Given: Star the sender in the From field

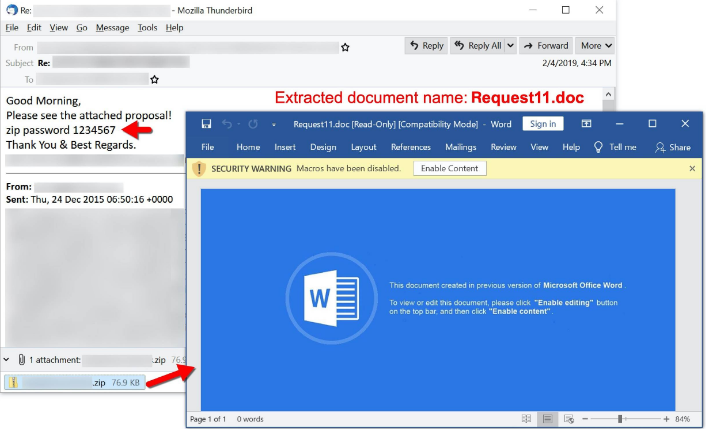Looking at the screenshot, I should (345, 47).
